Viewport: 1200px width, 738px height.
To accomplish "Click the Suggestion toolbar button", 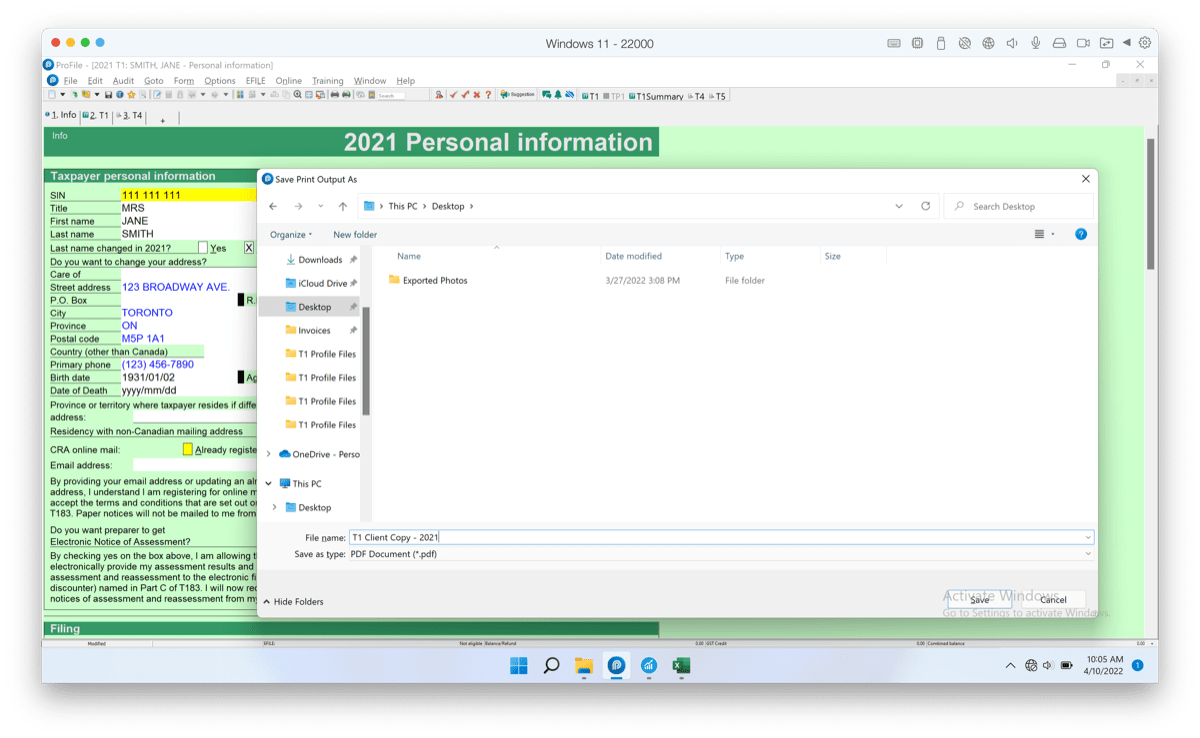I will (517, 95).
